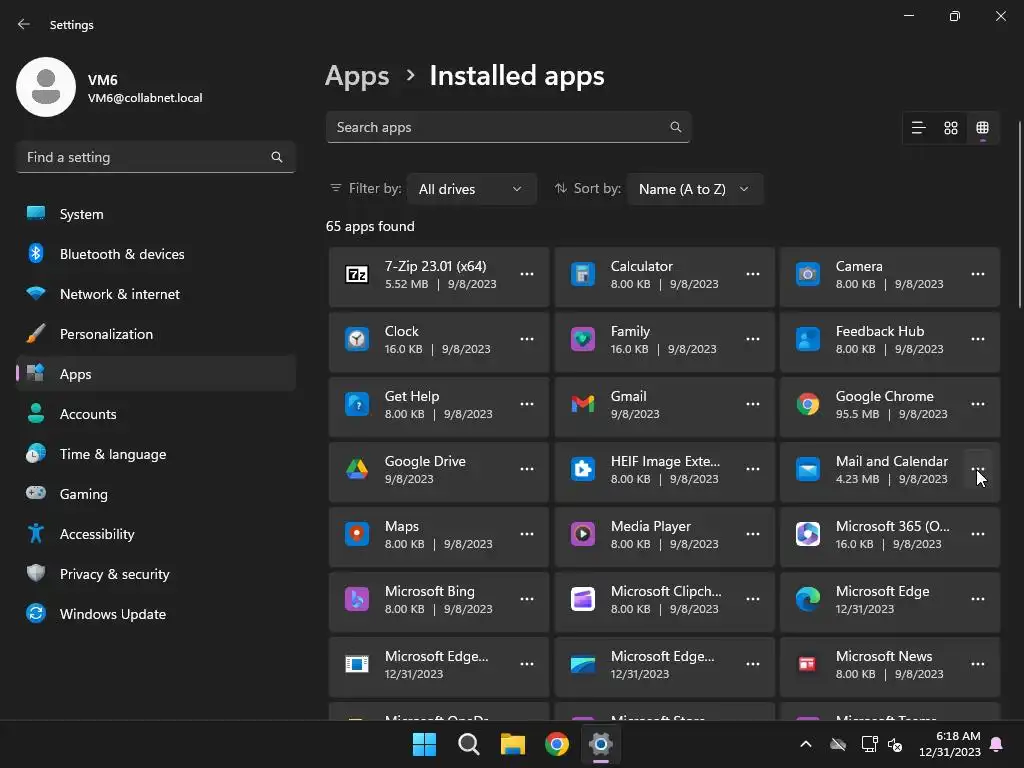The width and height of the screenshot is (1024, 768).
Task: Click the Search apps field
Action: coord(498,127)
